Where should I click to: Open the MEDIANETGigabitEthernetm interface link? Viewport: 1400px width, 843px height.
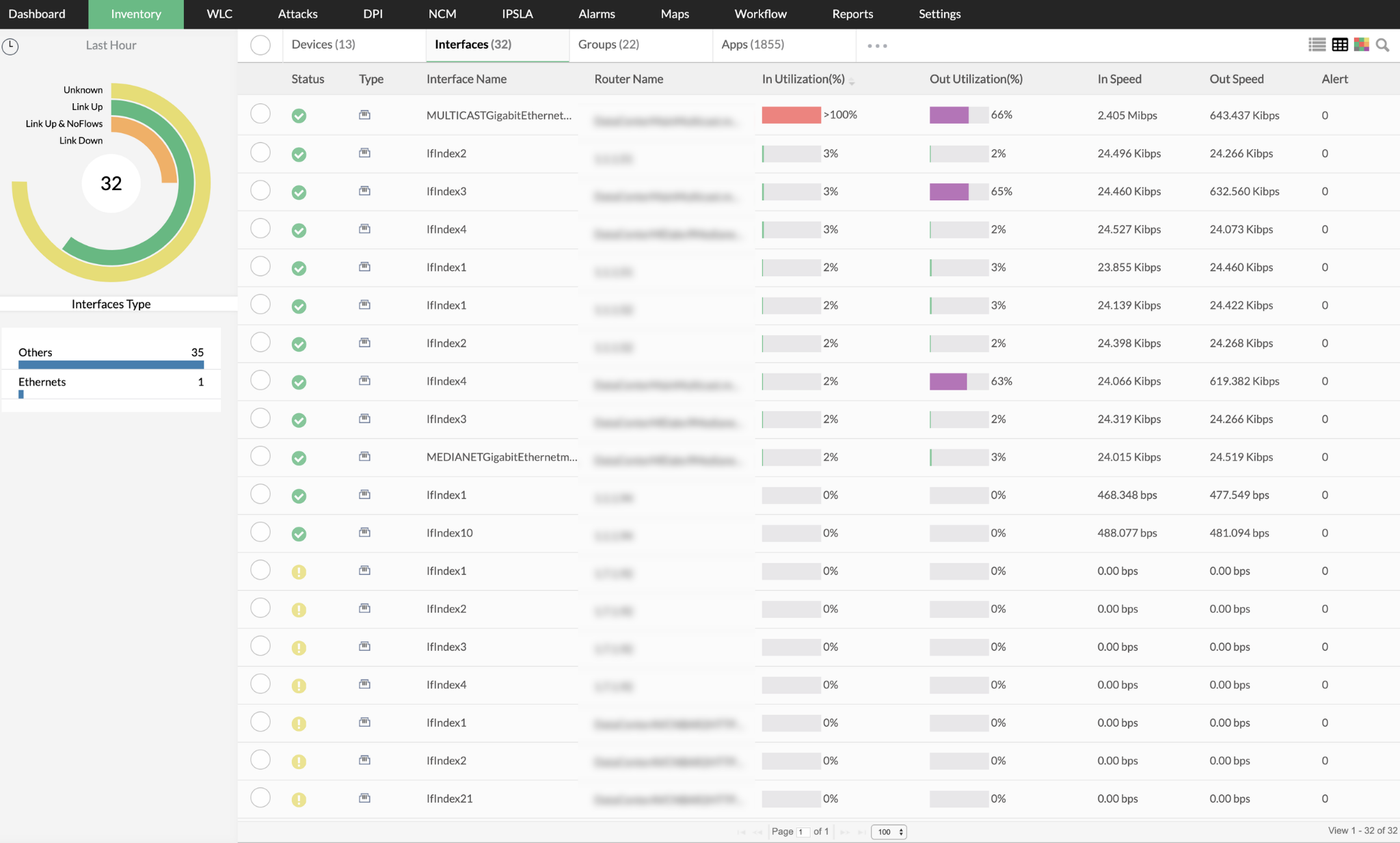click(501, 457)
